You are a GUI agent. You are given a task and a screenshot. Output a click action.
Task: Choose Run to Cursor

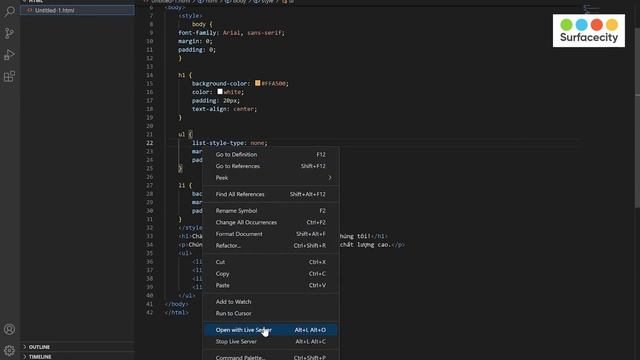(271, 313)
